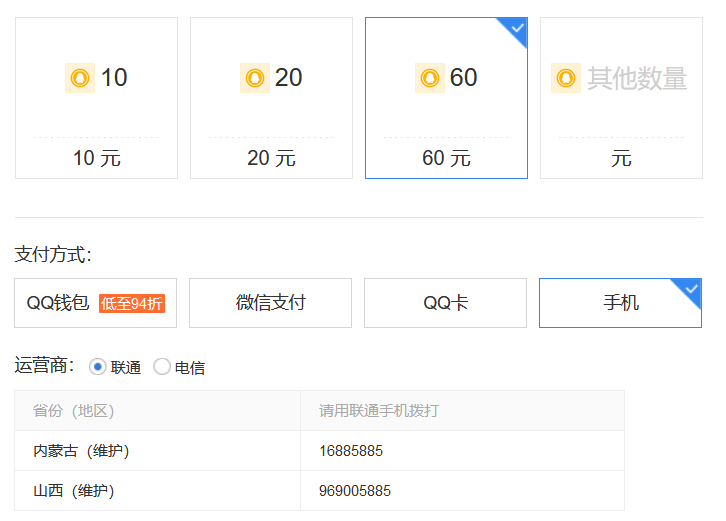Image resolution: width=726 pixels, height=521 pixels.
Task: Click the dial number 16885885
Action: point(351,451)
